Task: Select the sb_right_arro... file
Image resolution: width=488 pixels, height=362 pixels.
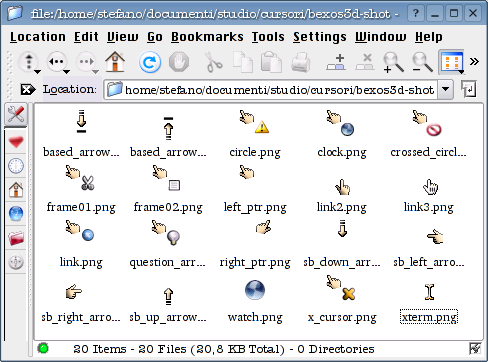Action: pyautogui.click(x=81, y=303)
